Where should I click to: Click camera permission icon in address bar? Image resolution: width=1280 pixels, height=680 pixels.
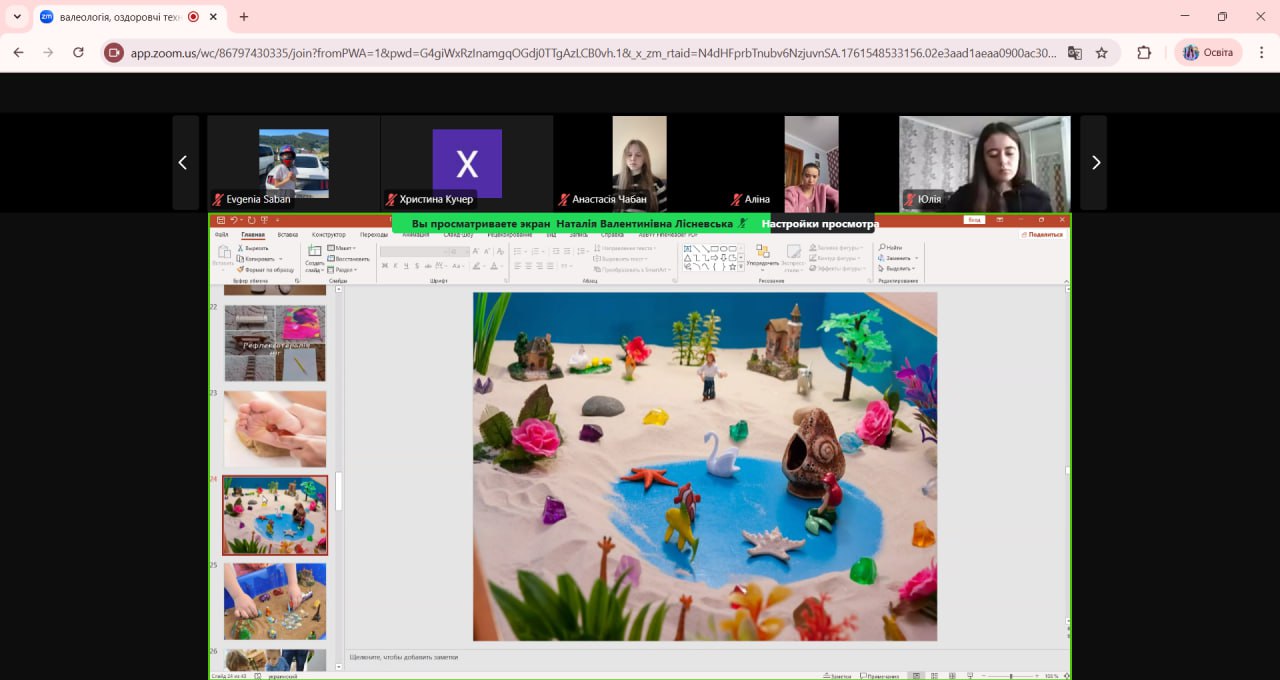point(114,53)
